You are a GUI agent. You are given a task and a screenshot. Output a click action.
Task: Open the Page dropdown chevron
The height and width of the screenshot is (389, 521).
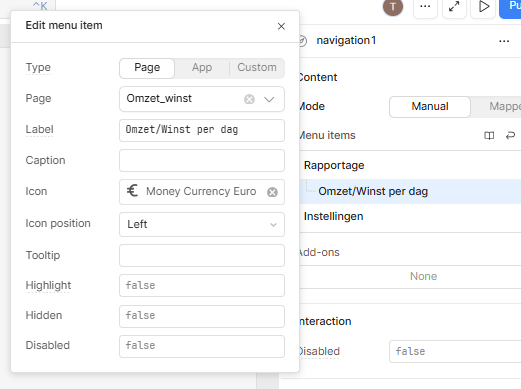(269, 99)
